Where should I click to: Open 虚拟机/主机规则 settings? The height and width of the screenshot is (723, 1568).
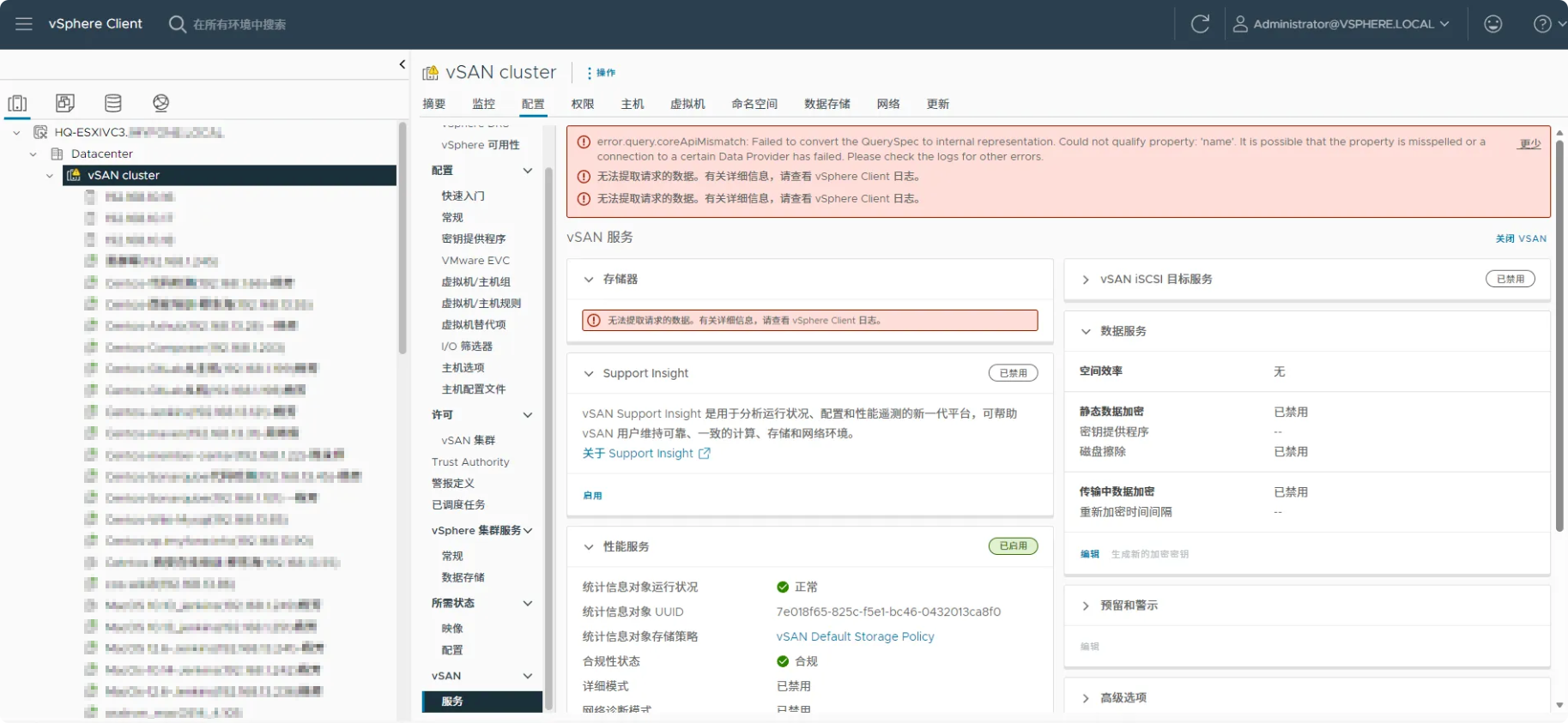[x=481, y=303]
